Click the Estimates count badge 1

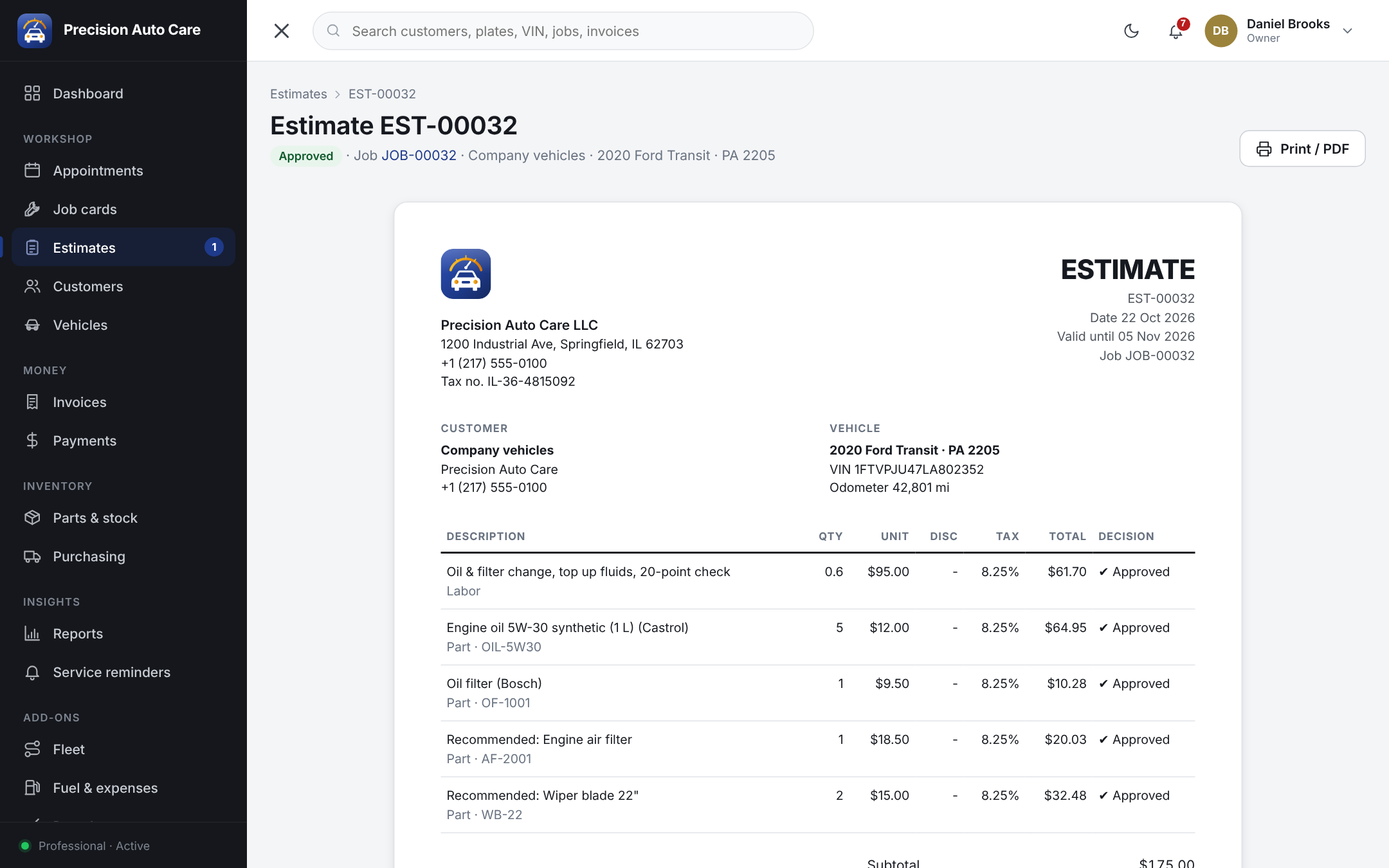[214, 248]
